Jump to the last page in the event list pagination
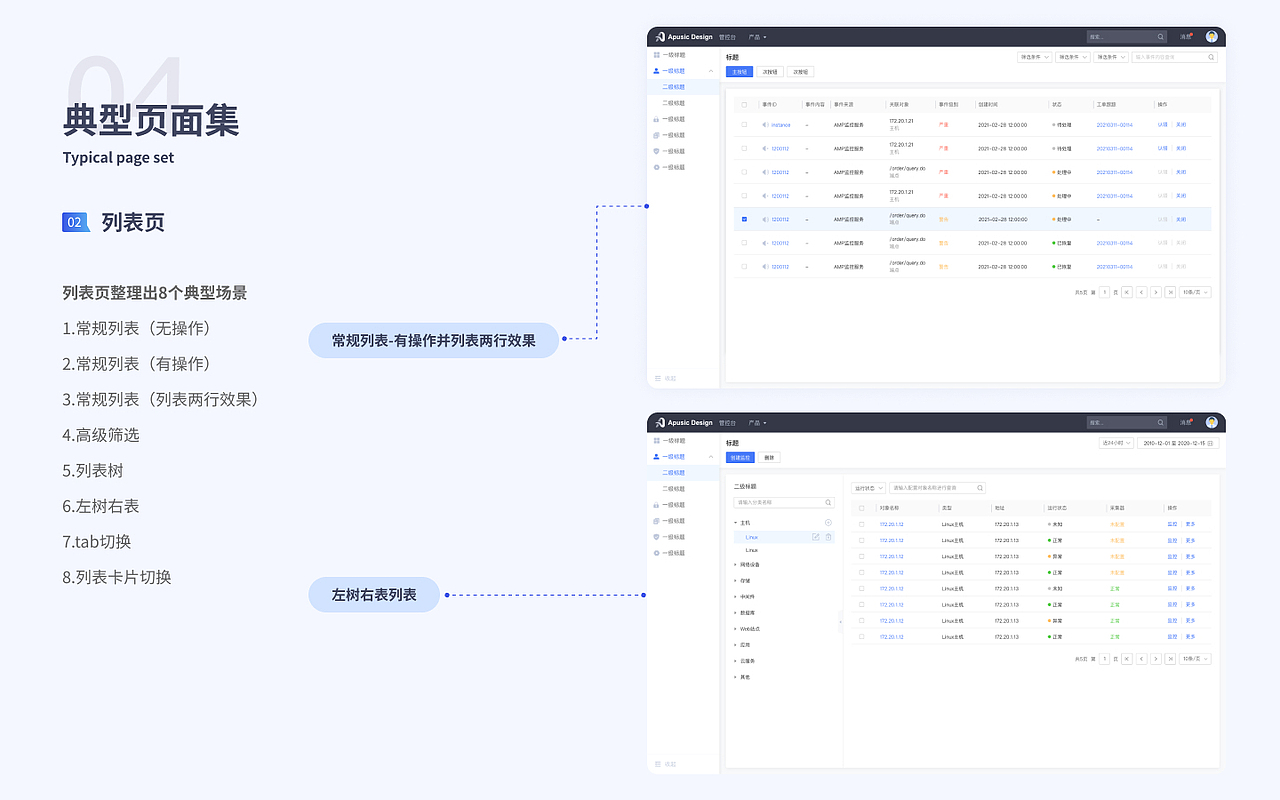Screen dimensions: 1280x800 (1170, 292)
